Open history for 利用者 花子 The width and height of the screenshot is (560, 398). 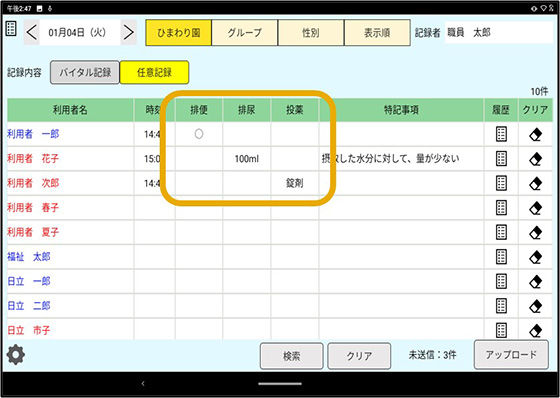(x=501, y=159)
